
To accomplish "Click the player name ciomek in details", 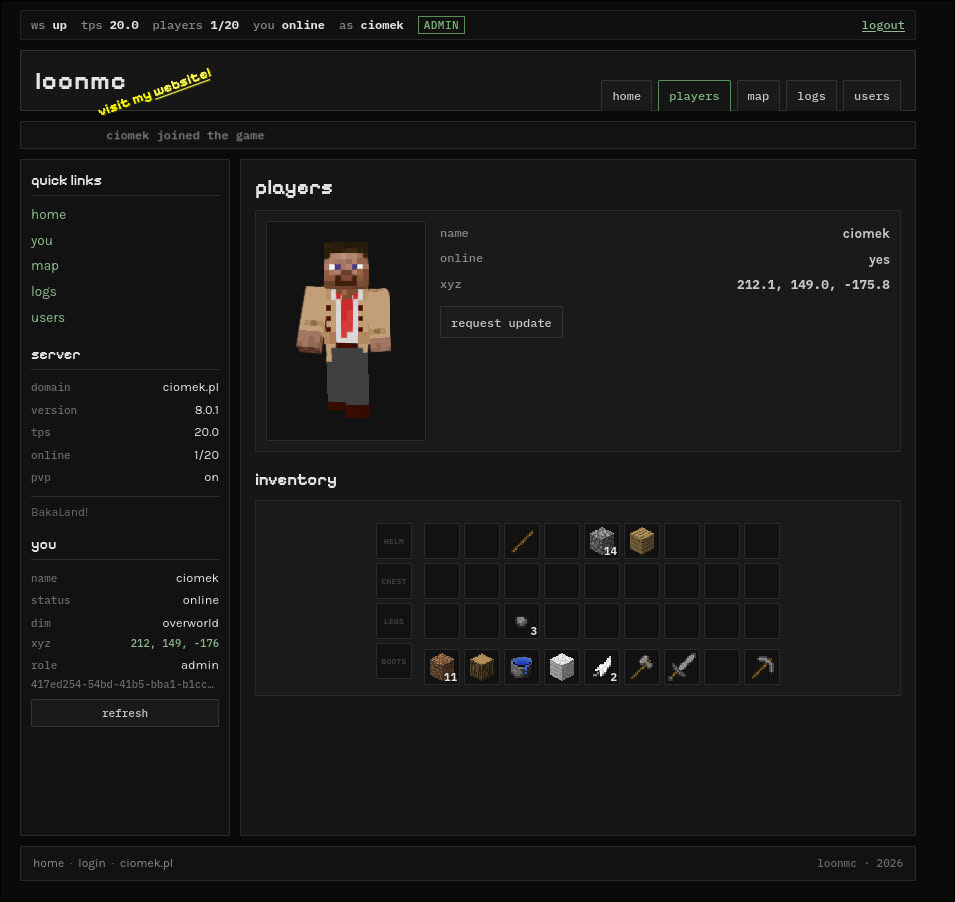I will tap(866, 233).
